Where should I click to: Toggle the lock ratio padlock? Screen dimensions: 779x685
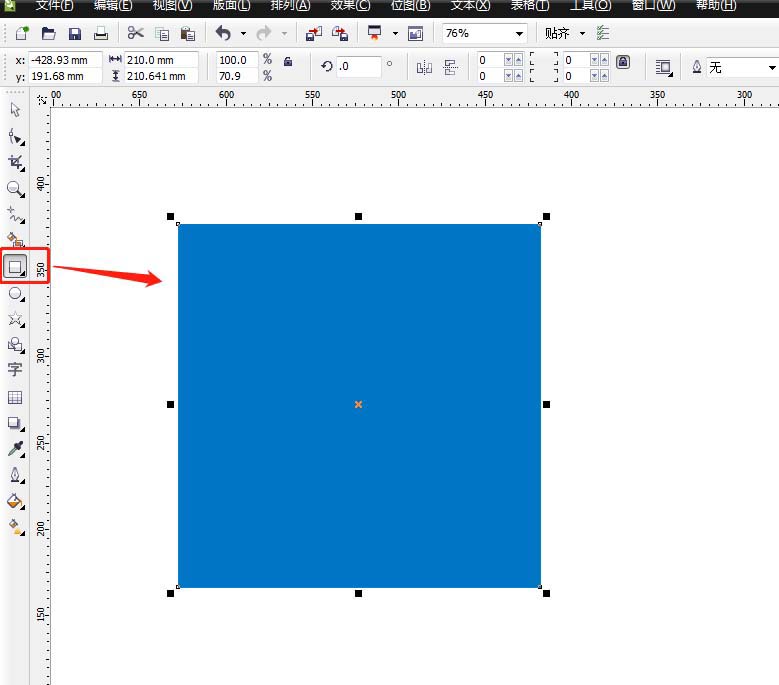pyautogui.click(x=288, y=62)
